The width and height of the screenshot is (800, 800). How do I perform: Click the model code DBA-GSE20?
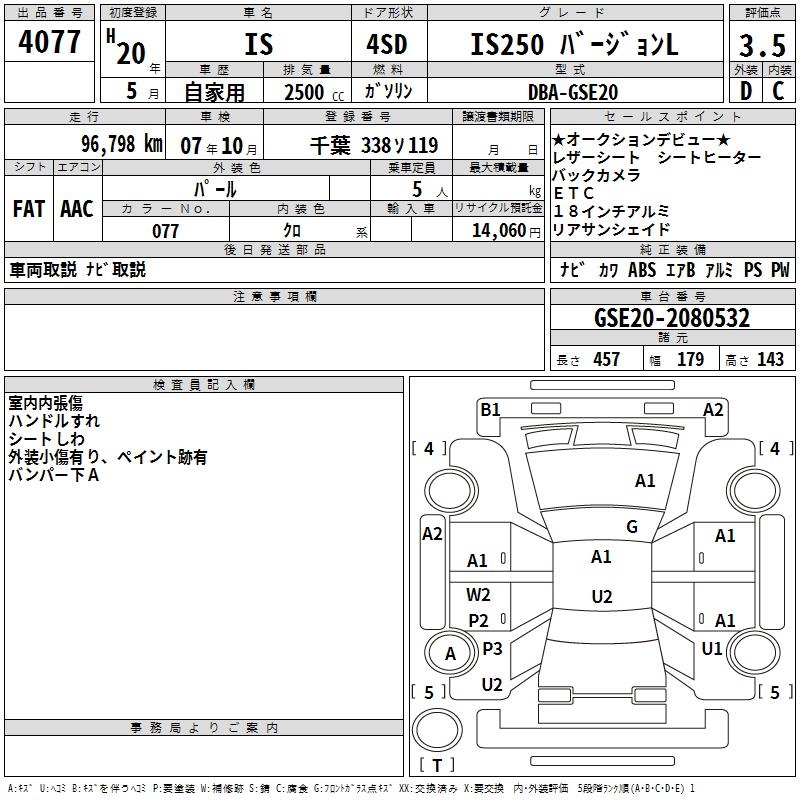pyautogui.click(x=573, y=91)
